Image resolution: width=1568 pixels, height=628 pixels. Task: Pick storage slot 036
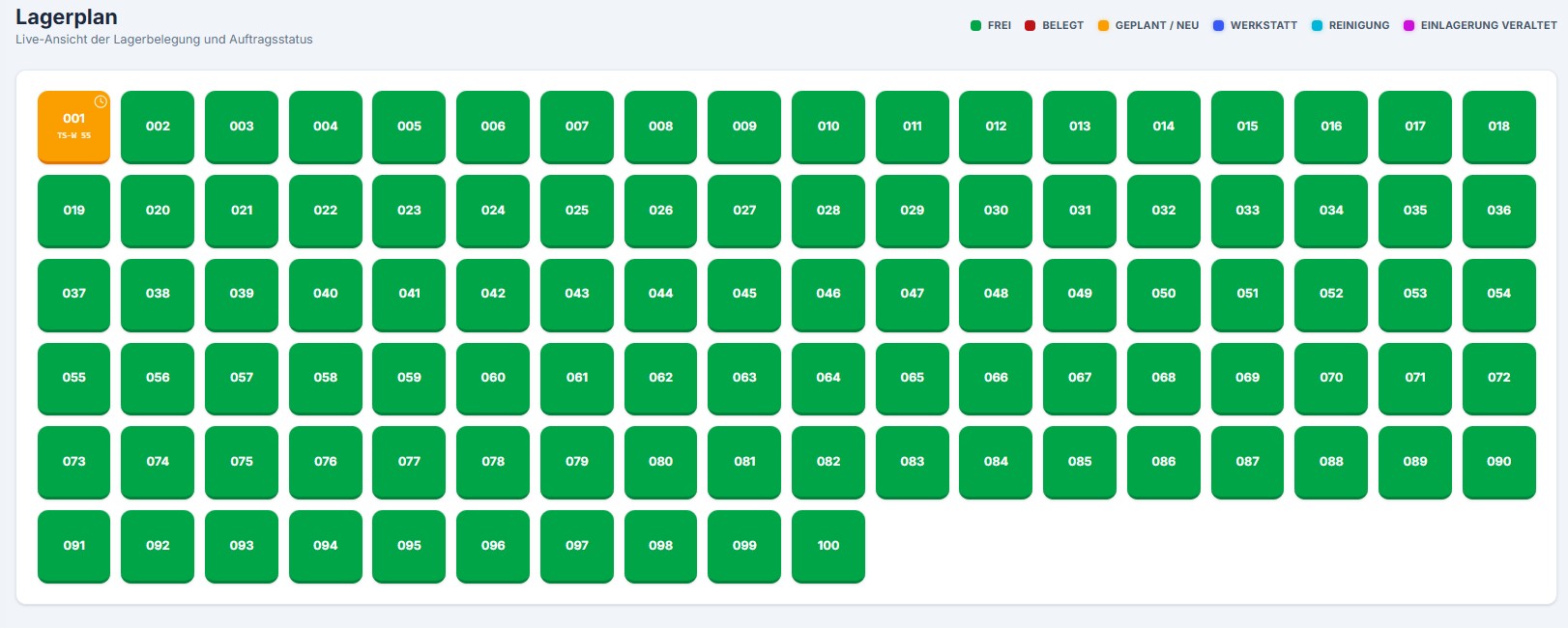pyautogui.click(x=1499, y=211)
